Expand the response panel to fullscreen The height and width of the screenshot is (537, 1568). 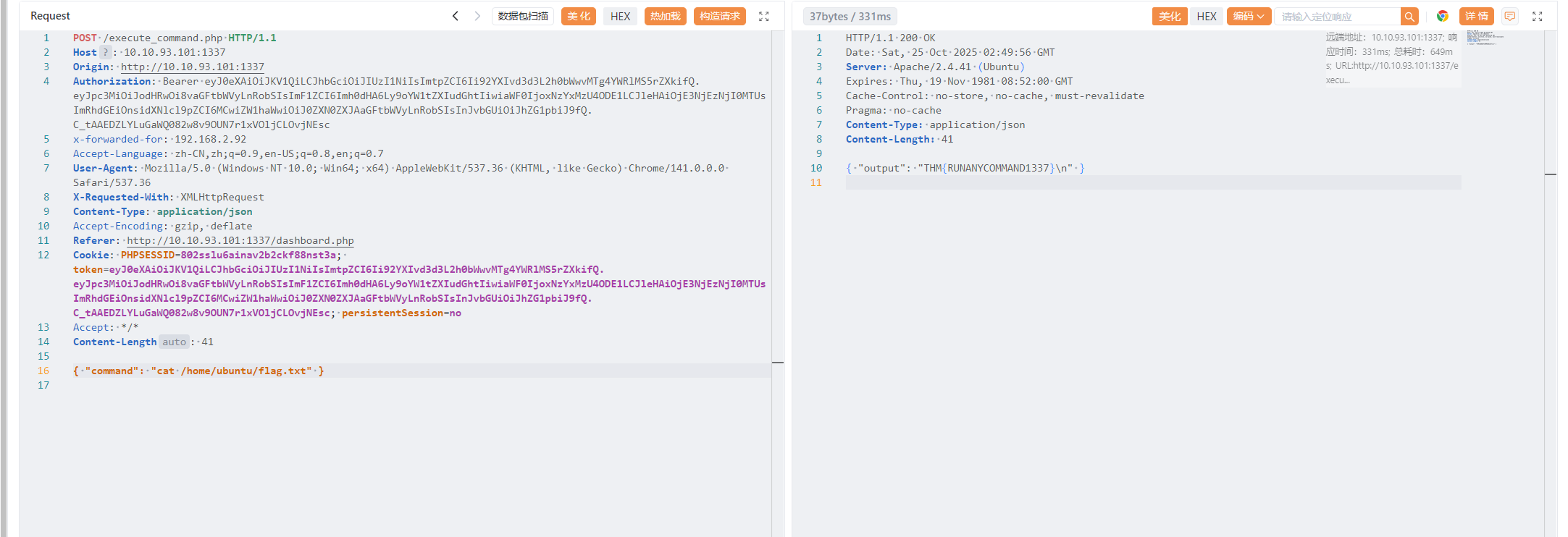1537,17
